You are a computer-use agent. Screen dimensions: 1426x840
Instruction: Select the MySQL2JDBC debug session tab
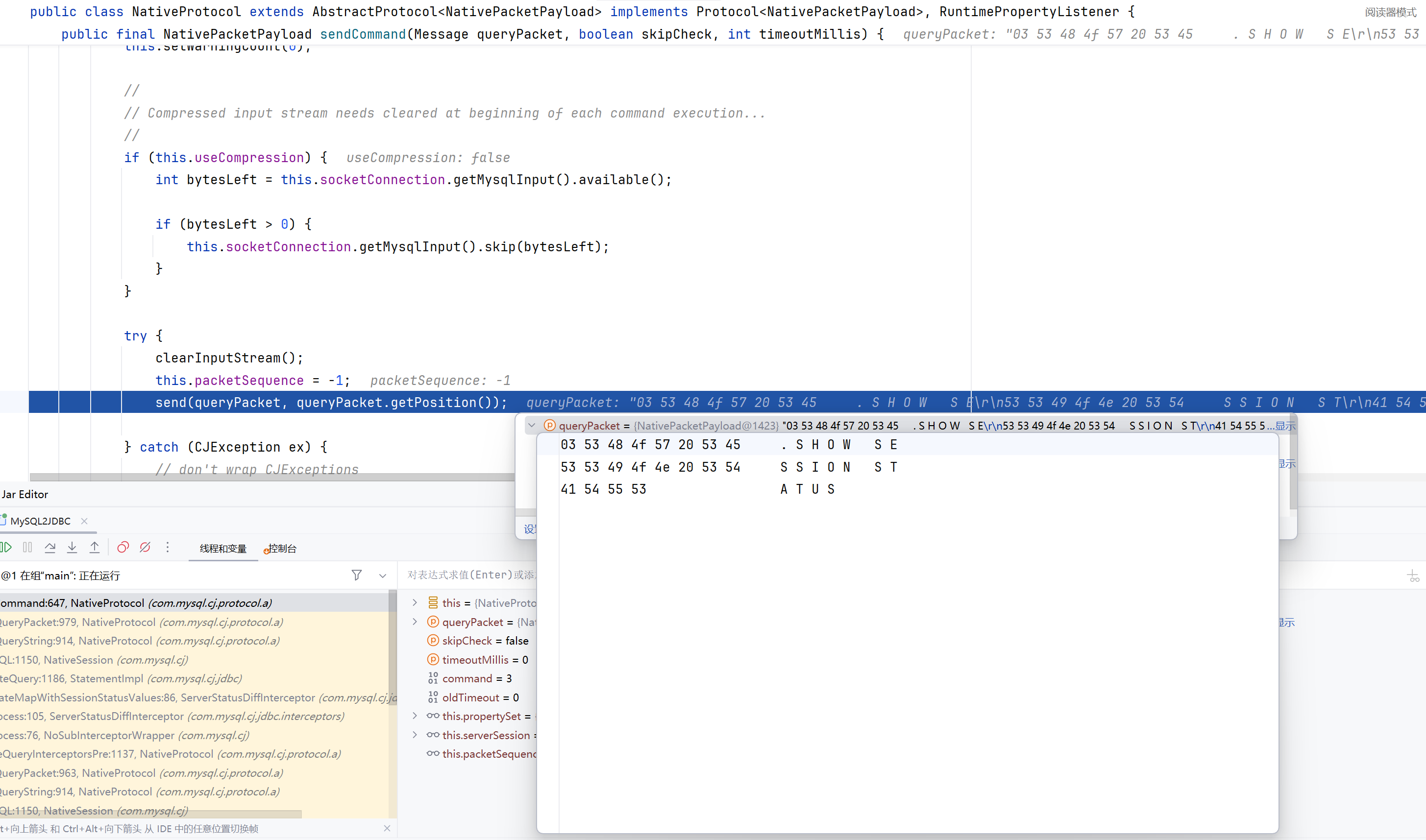pos(41,521)
